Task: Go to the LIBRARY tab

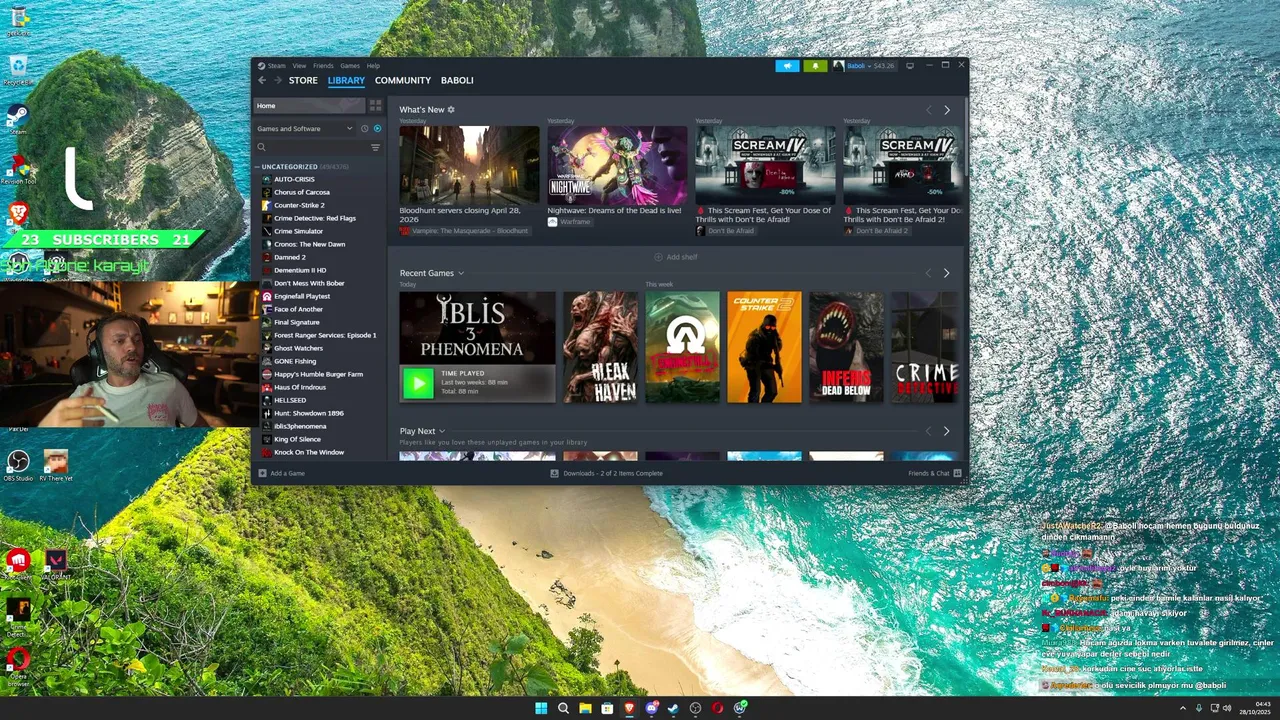Action: point(346,80)
